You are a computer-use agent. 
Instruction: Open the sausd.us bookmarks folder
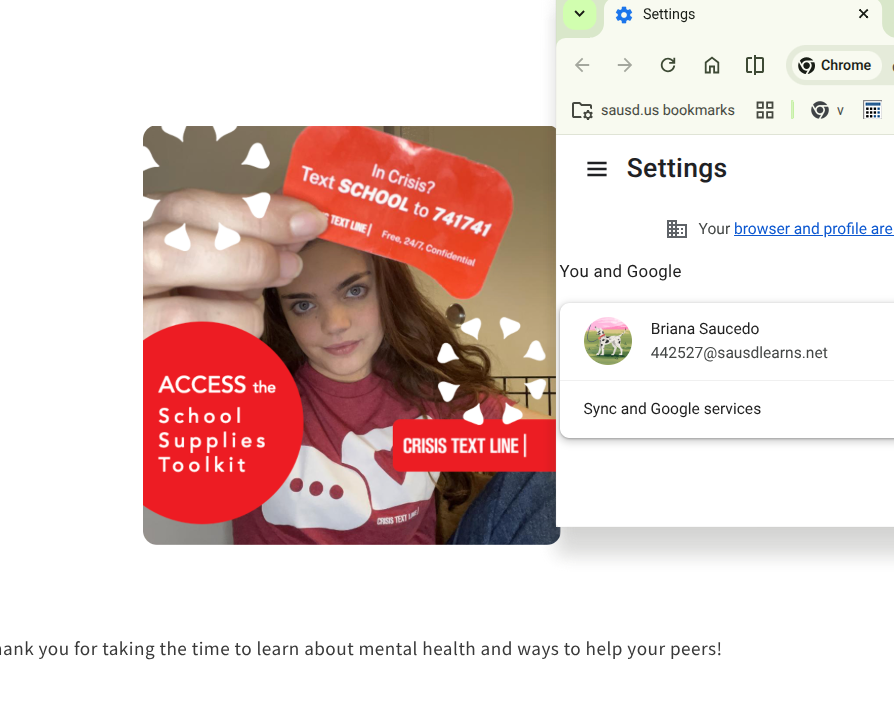pos(653,110)
